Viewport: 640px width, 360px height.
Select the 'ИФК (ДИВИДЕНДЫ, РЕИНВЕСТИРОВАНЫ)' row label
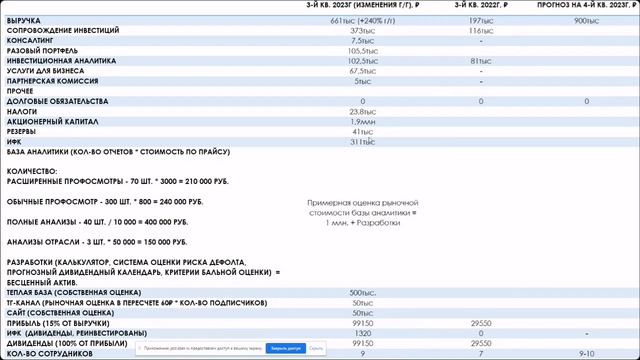(x=77, y=333)
